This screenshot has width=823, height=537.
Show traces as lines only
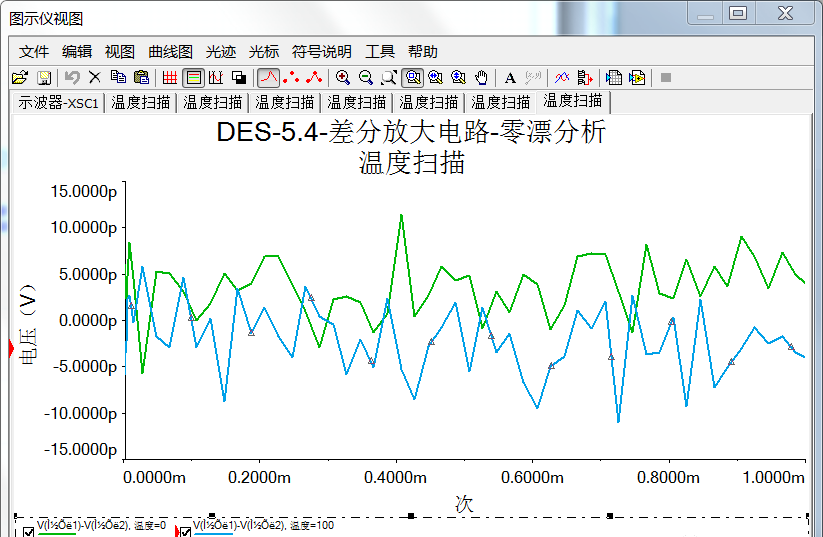coord(268,78)
